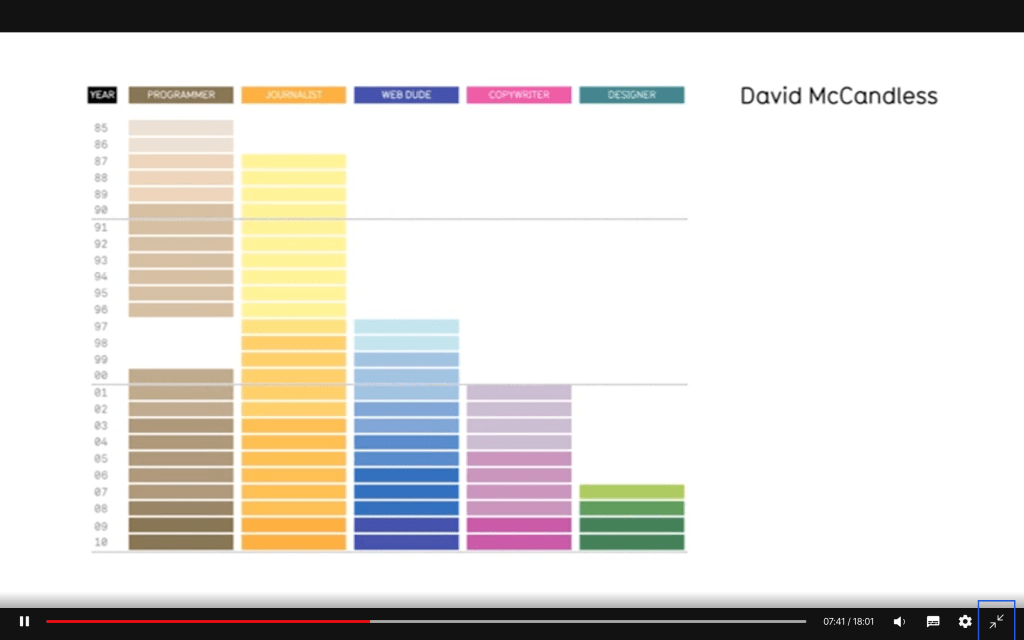
Task: Click the Programmer bar for year 85
Action: (181, 128)
